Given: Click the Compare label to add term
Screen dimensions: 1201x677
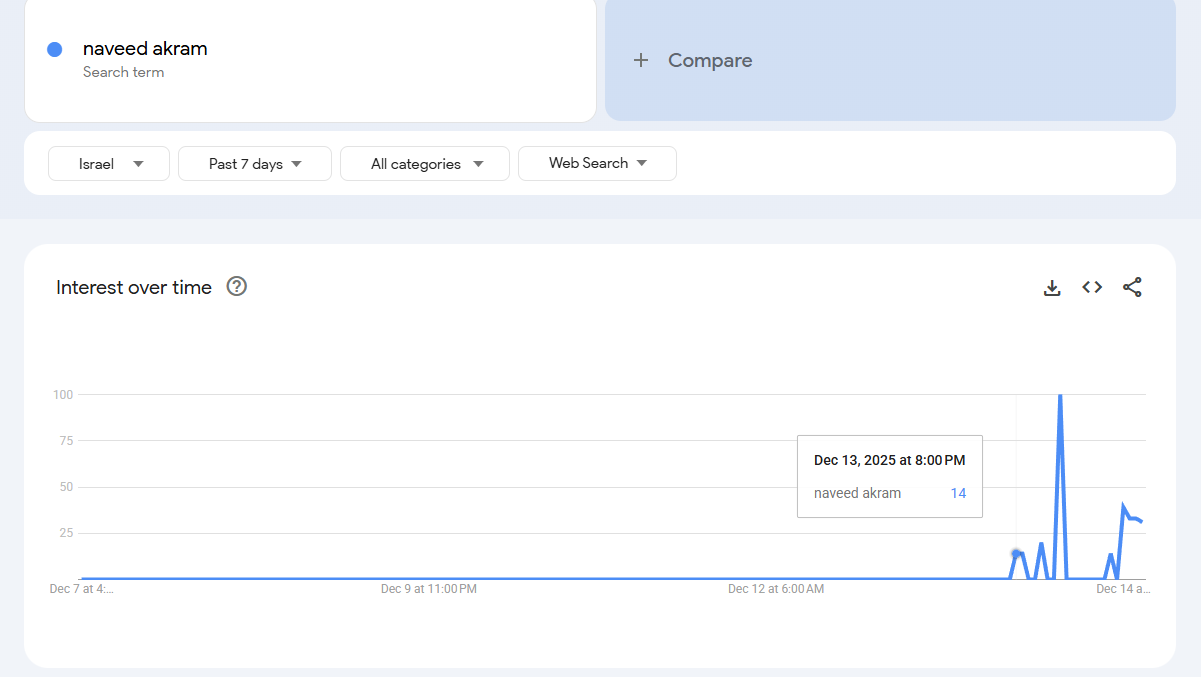Looking at the screenshot, I should pyautogui.click(x=710, y=60).
